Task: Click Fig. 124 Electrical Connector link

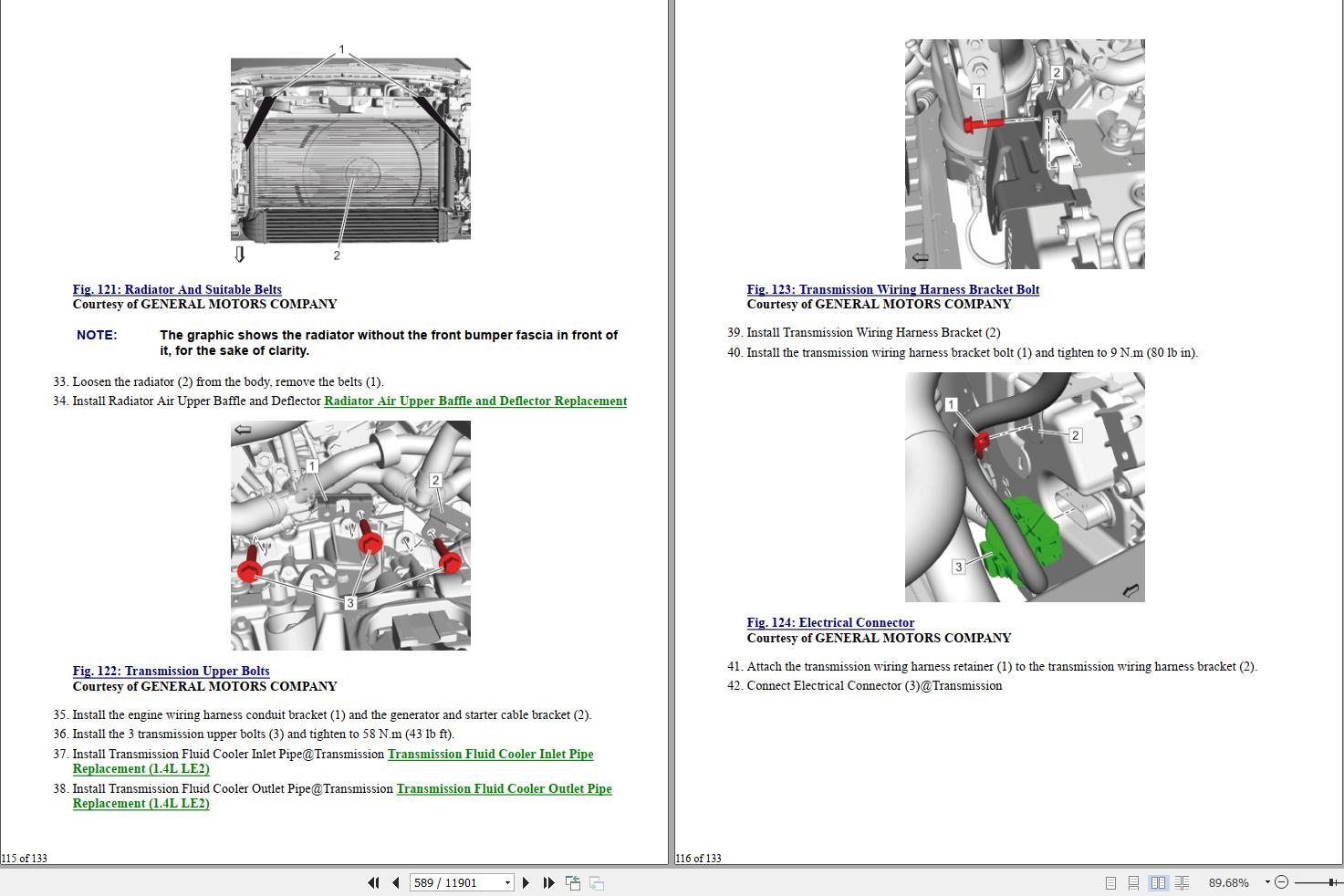Action: (x=830, y=622)
